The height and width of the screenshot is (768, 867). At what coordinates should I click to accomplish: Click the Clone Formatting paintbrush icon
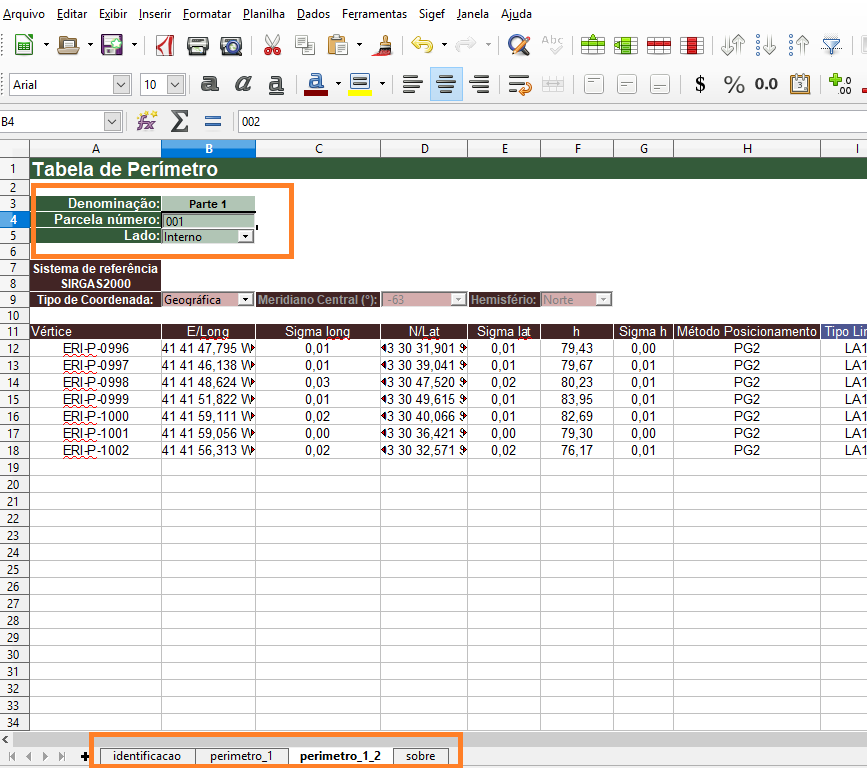pyautogui.click(x=381, y=45)
